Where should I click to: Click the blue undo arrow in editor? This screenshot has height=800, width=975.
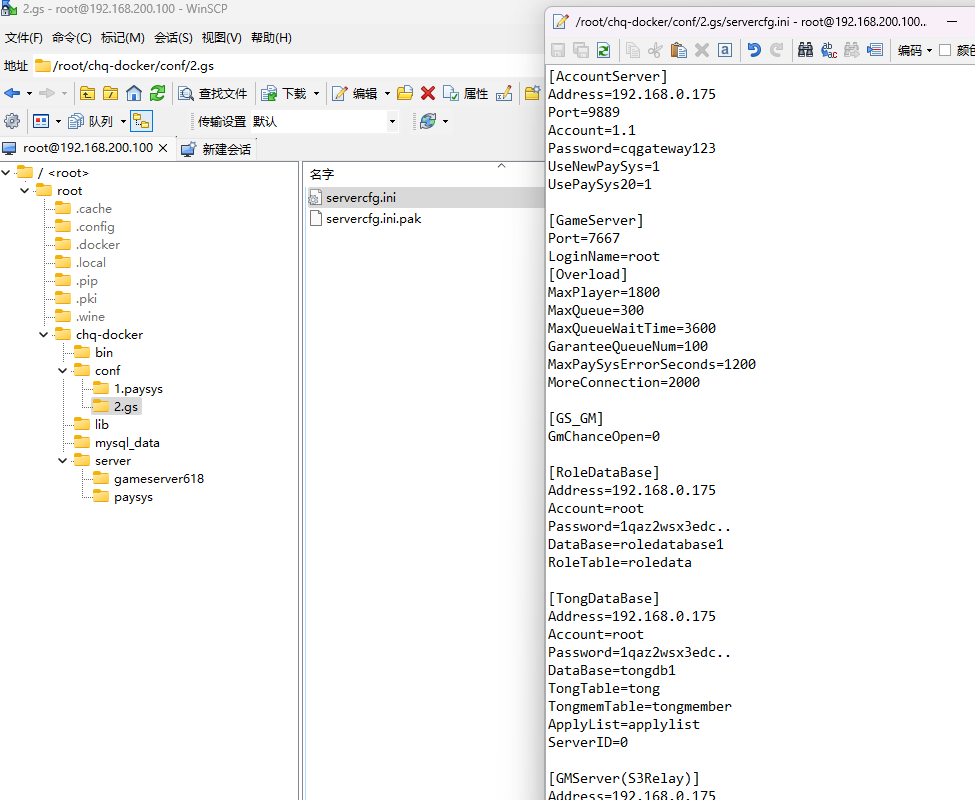click(x=754, y=50)
